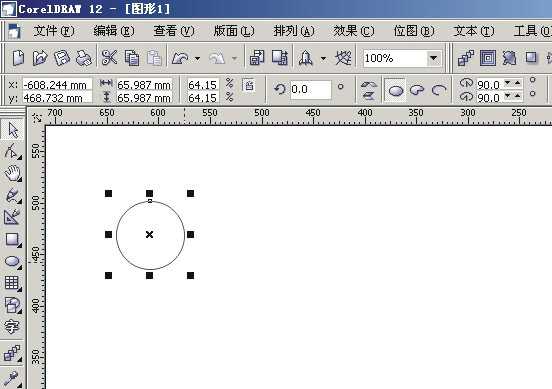Open the 编辑(E) menu
The image size is (552, 389).
pyautogui.click(x=114, y=31)
